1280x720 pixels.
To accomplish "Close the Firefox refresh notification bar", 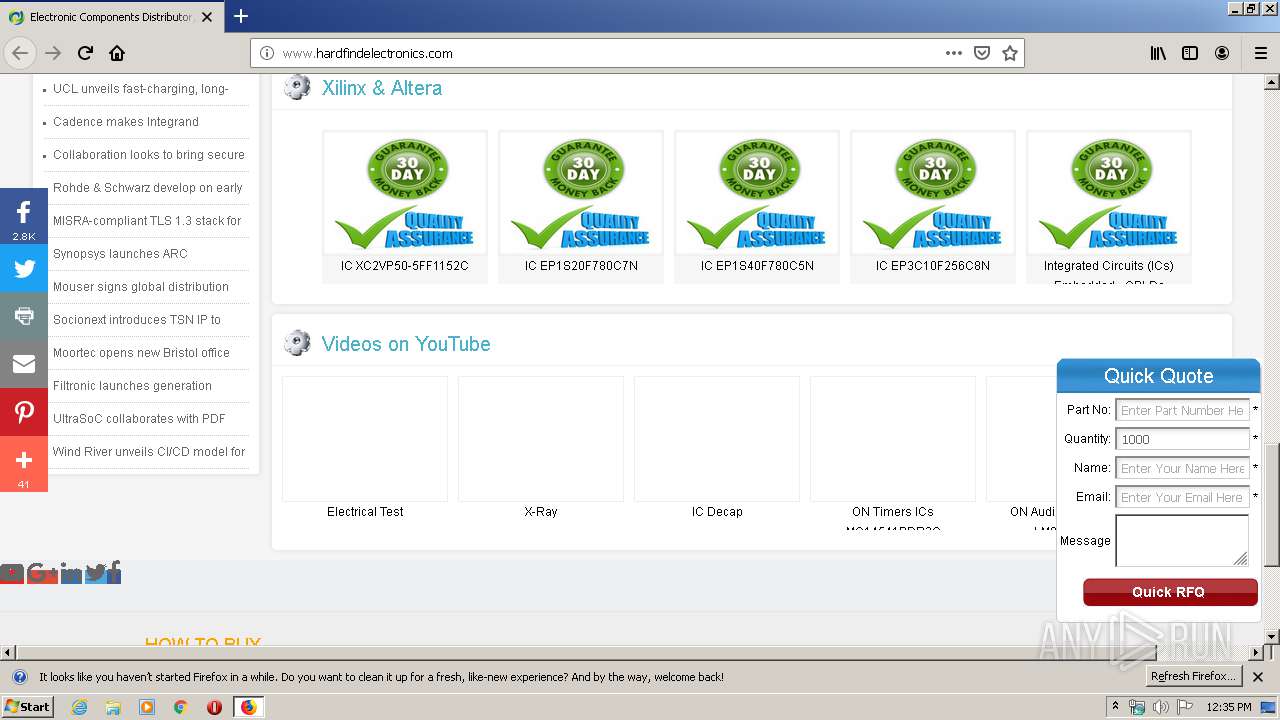I will point(1258,677).
